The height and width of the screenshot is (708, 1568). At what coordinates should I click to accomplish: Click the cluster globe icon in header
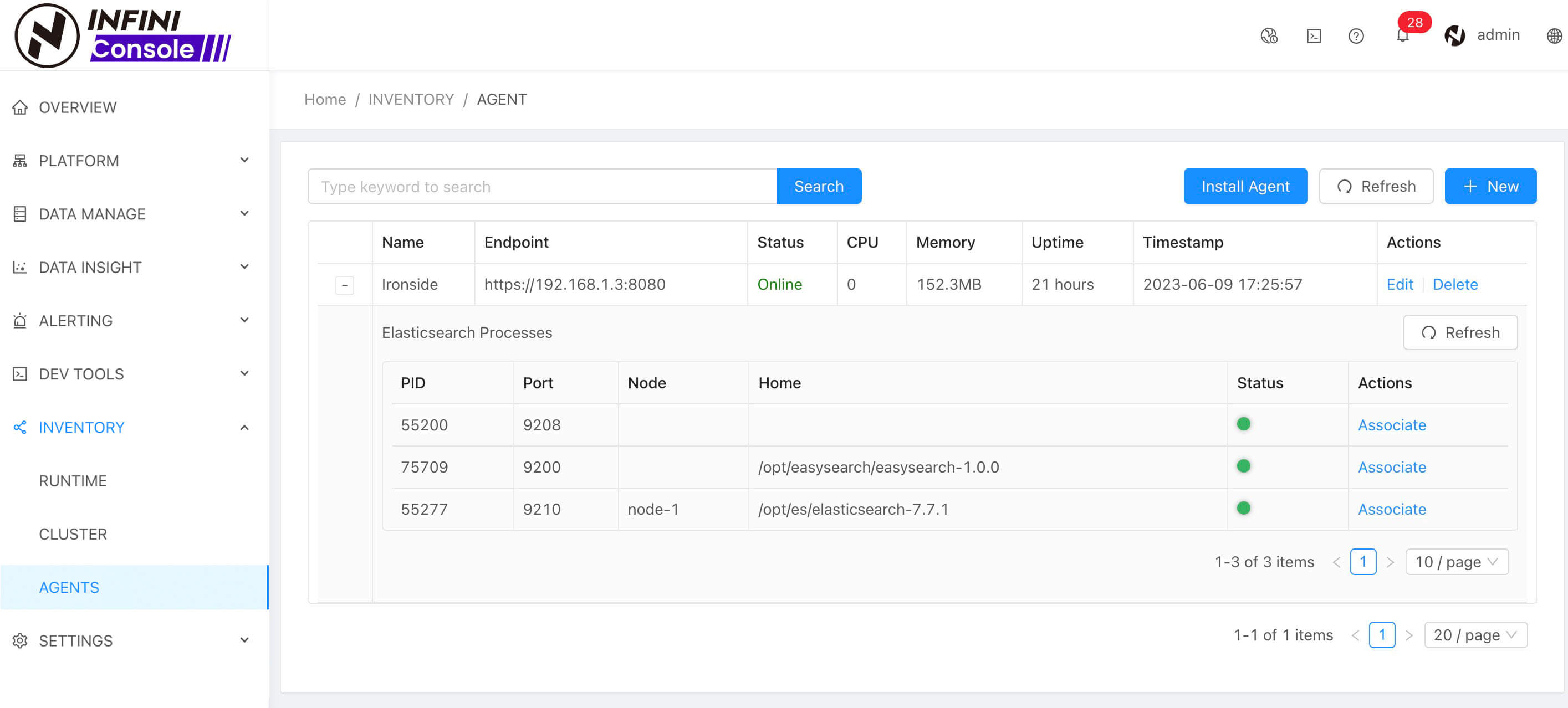click(1269, 36)
